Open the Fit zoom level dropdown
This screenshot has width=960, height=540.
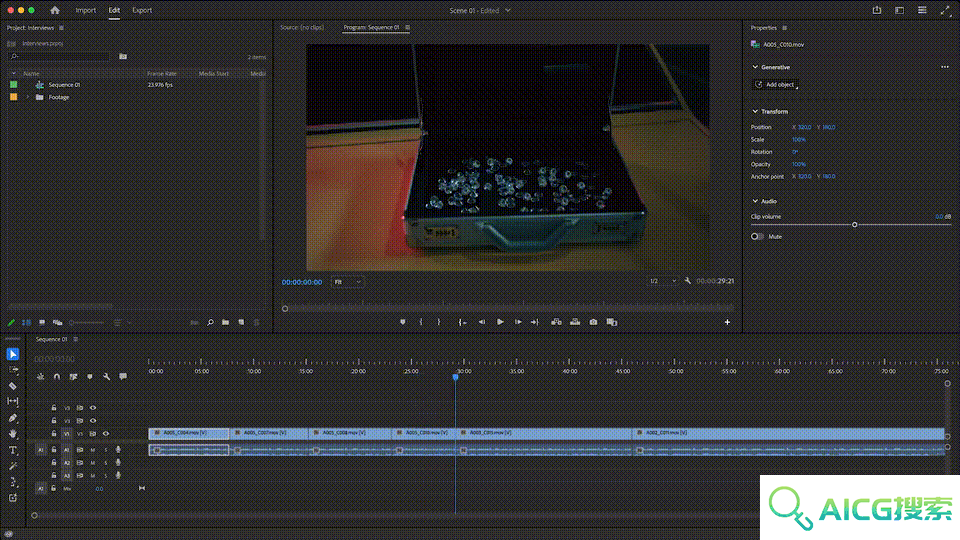[x=347, y=282]
